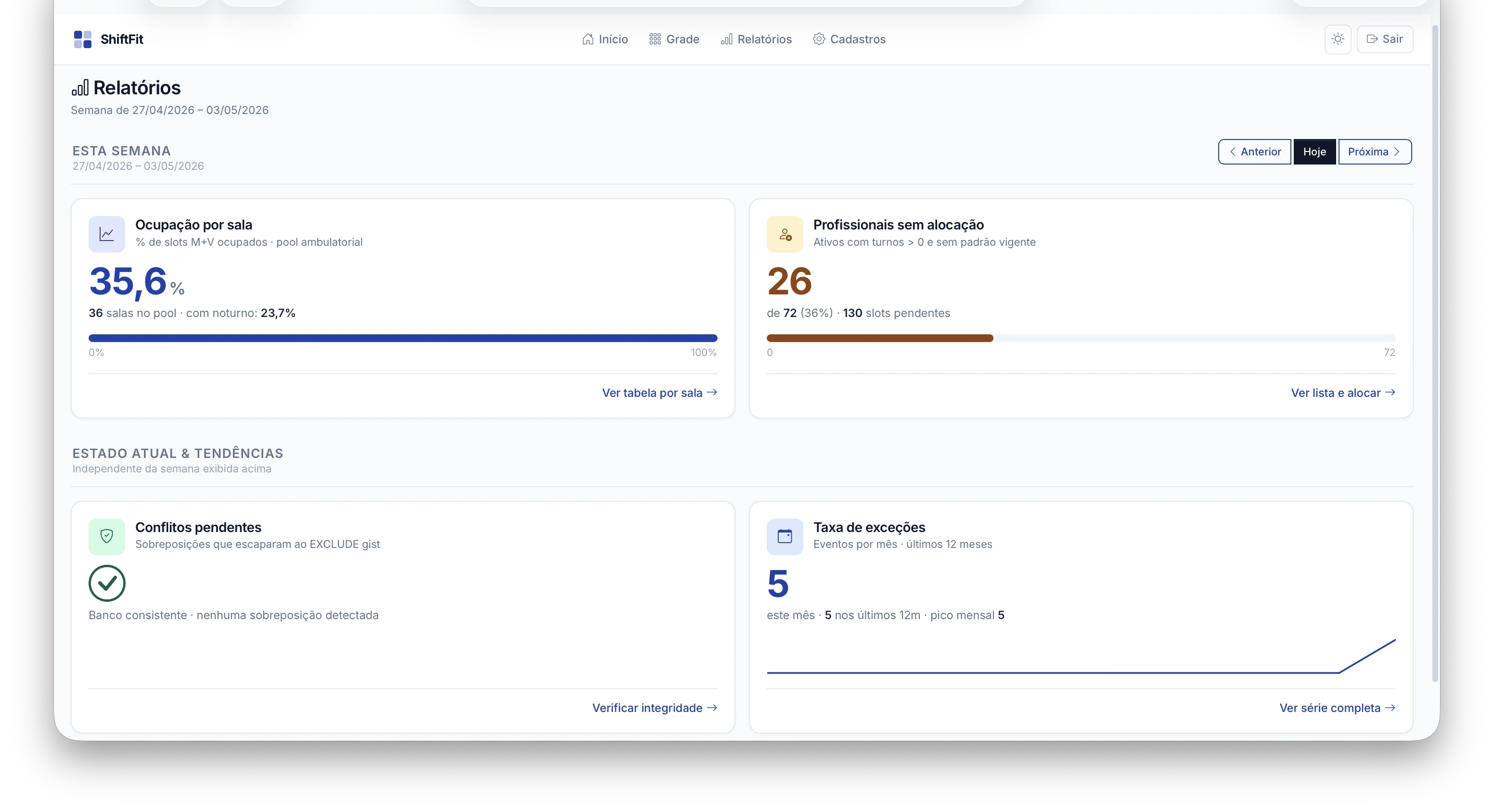Click the brown unallocated professionals progress bar
The width and height of the screenshot is (1494, 812).
click(879, 338)
